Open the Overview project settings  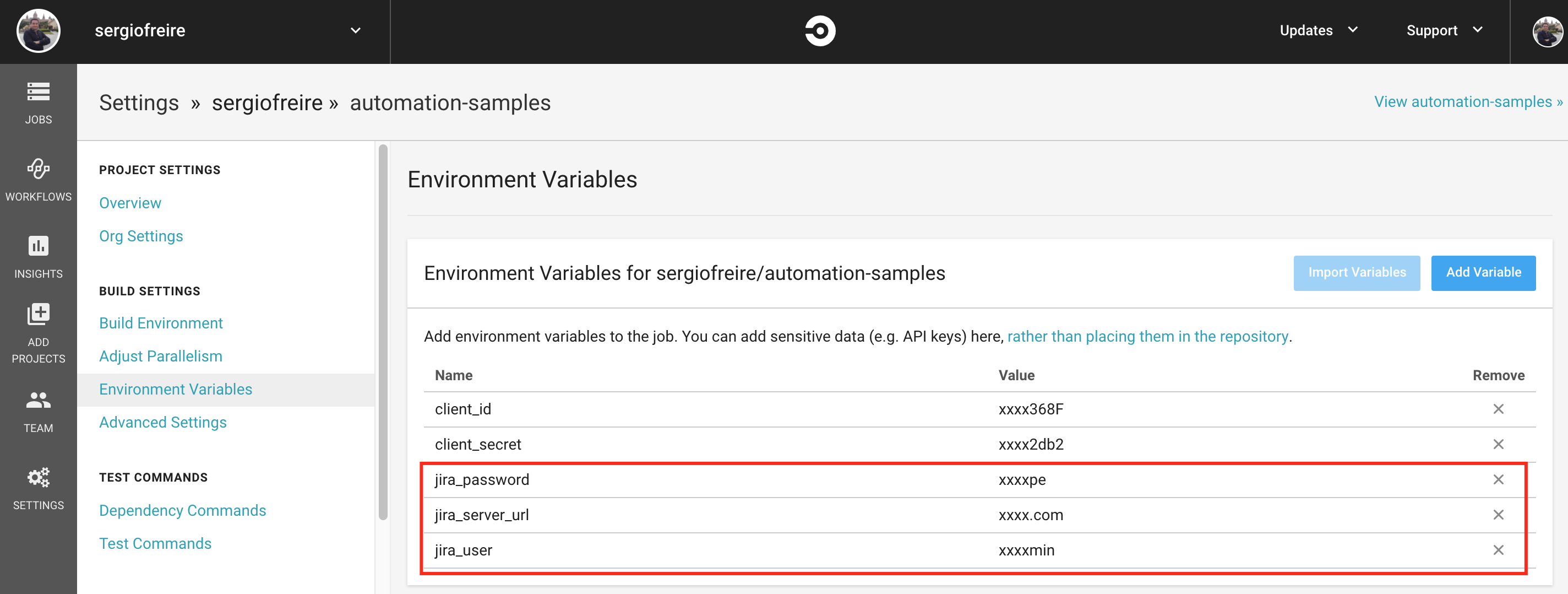click(130, 203)
